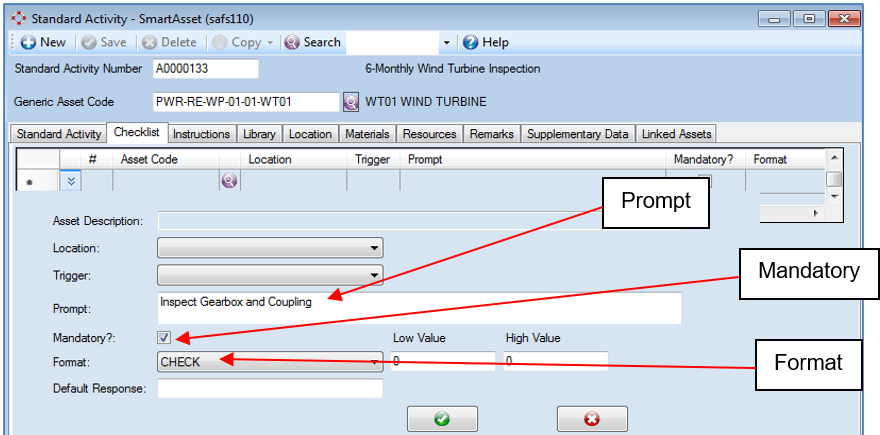The image size is (880, 435).
Task: Open the Copy dropdown arrow
Action: click(x=270, y=43)
